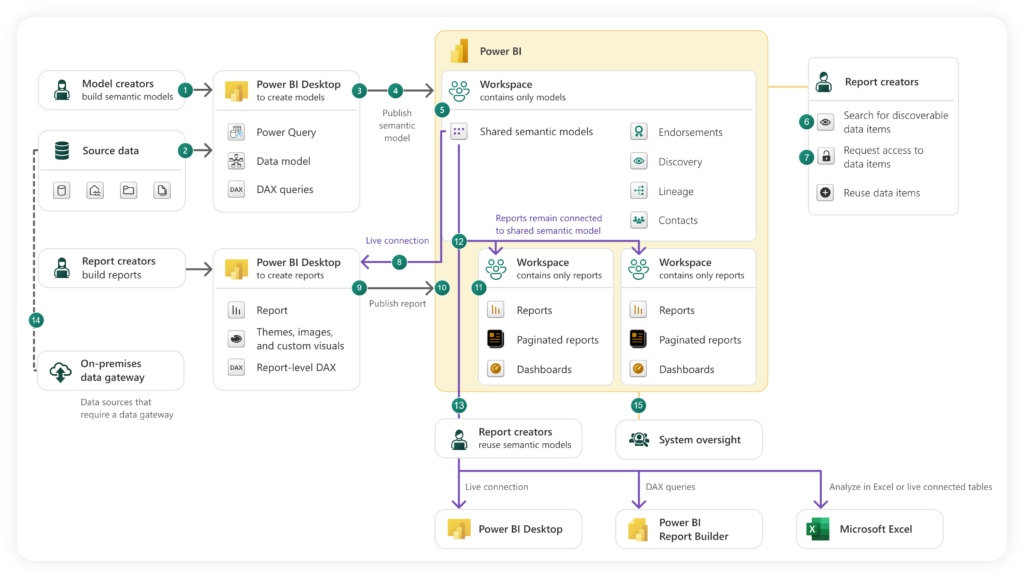The height and width of the screenshot is (578, 1024).
Task: Select the Paginated reports icon
Action: click(497, 338)
